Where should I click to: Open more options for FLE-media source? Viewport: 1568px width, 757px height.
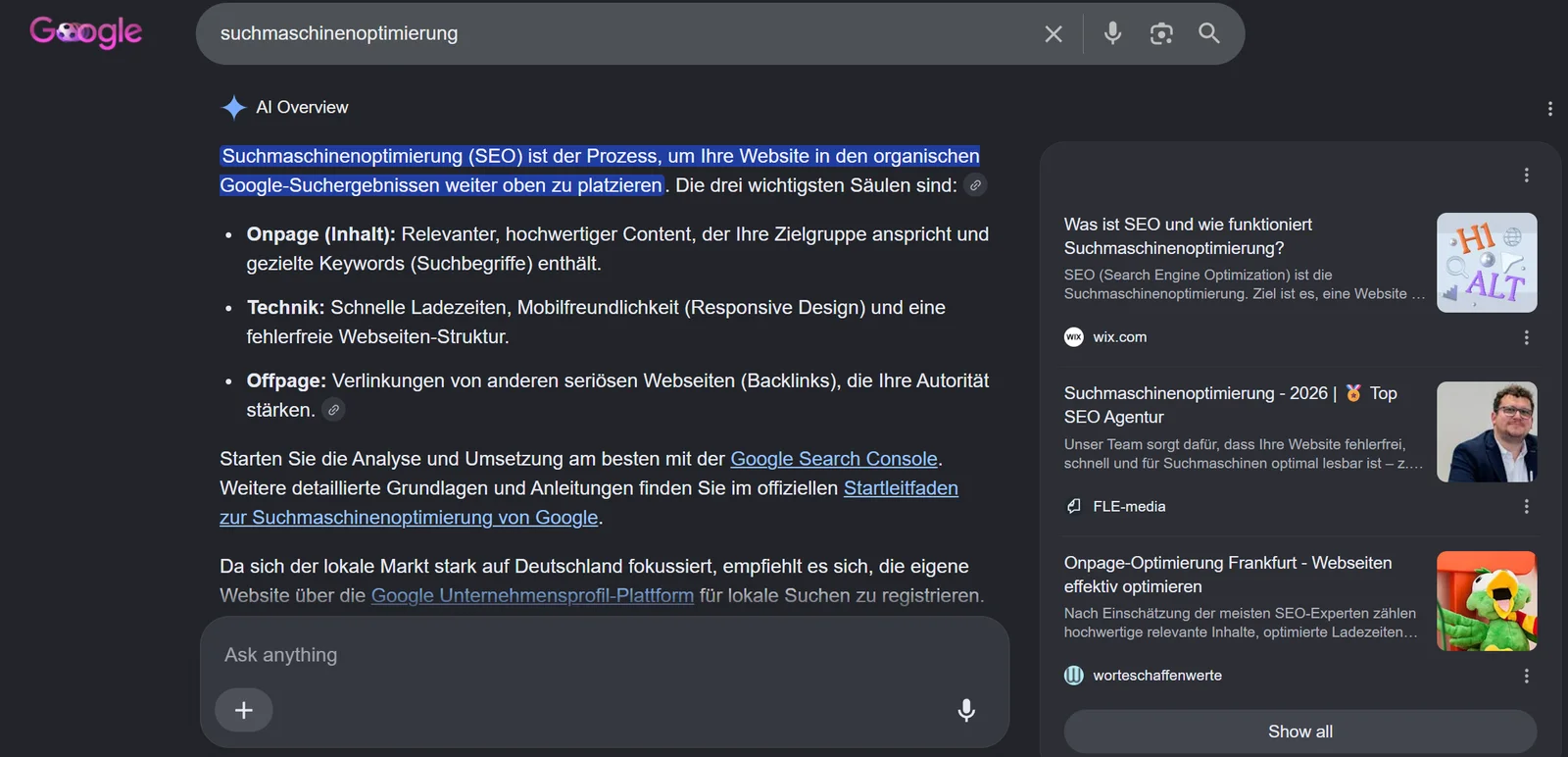pos(1526,507)
